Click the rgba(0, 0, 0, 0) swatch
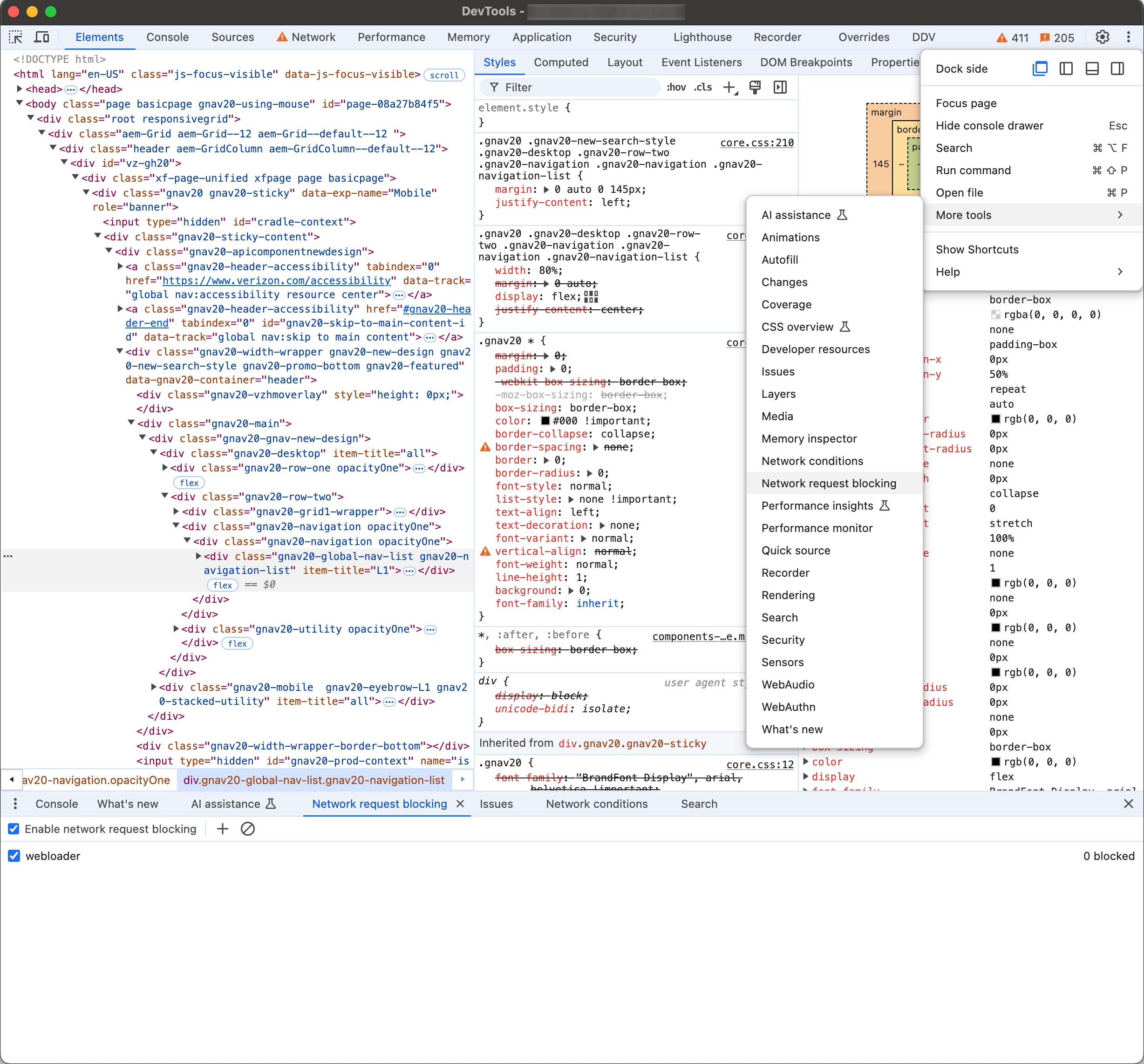This screenshot has height=1064, width=1144. pos(995,315)
